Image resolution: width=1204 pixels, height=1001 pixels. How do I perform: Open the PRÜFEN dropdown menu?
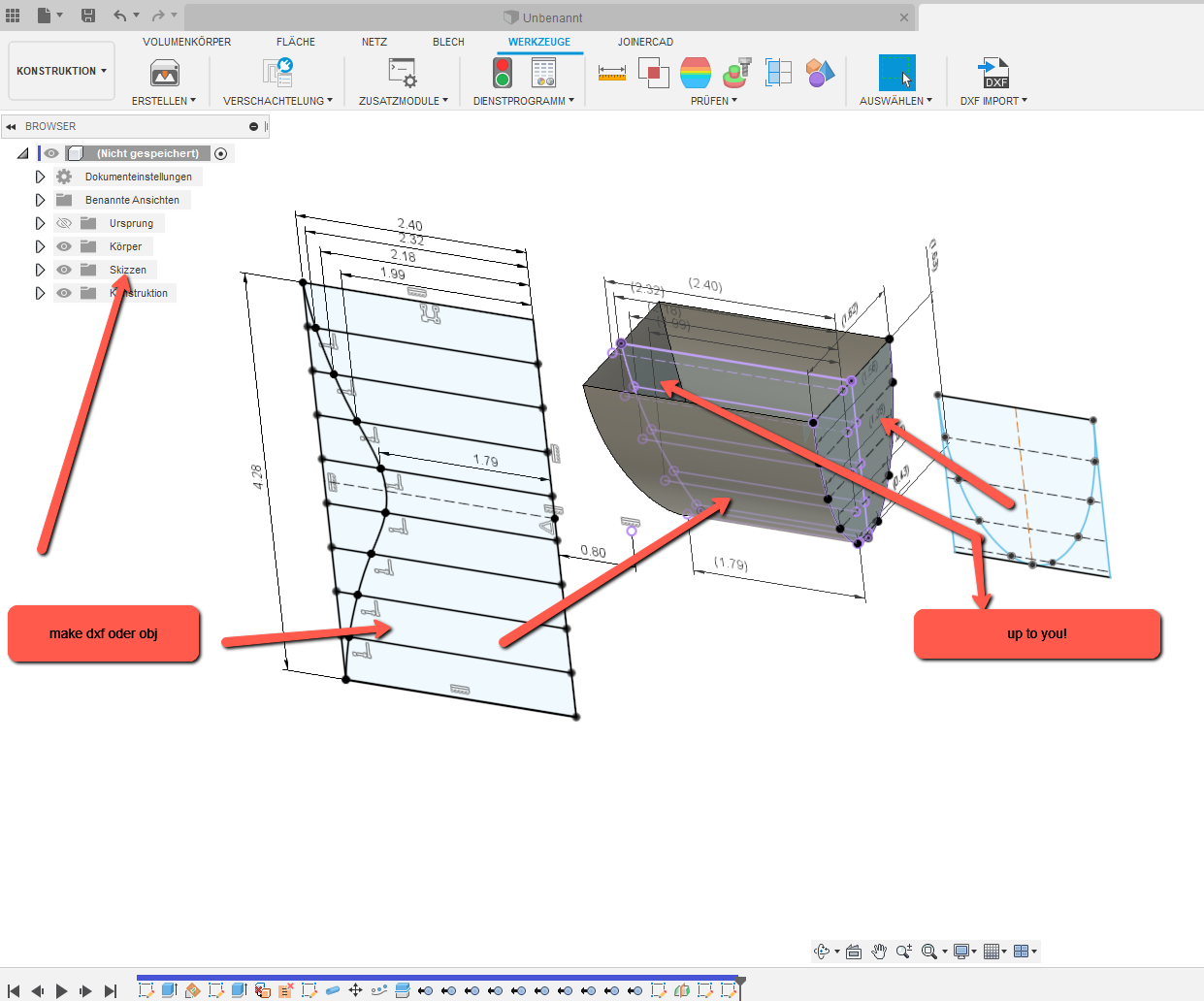(714, 100)
